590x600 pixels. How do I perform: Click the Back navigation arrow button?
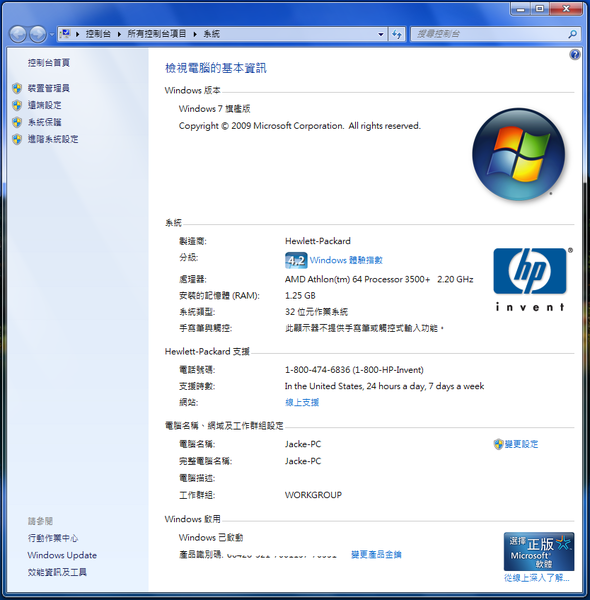pos(18,34)
